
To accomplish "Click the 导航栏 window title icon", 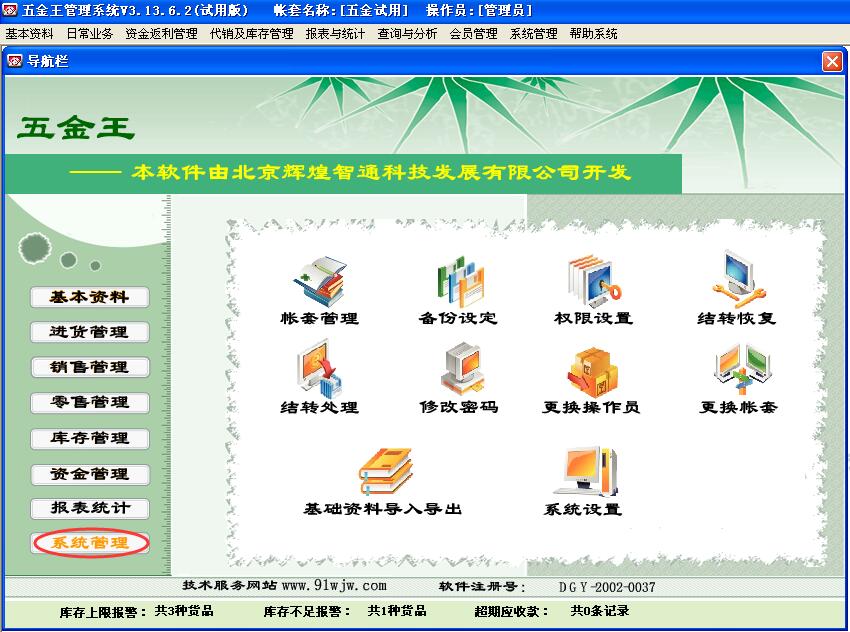I will click(15, 61).
